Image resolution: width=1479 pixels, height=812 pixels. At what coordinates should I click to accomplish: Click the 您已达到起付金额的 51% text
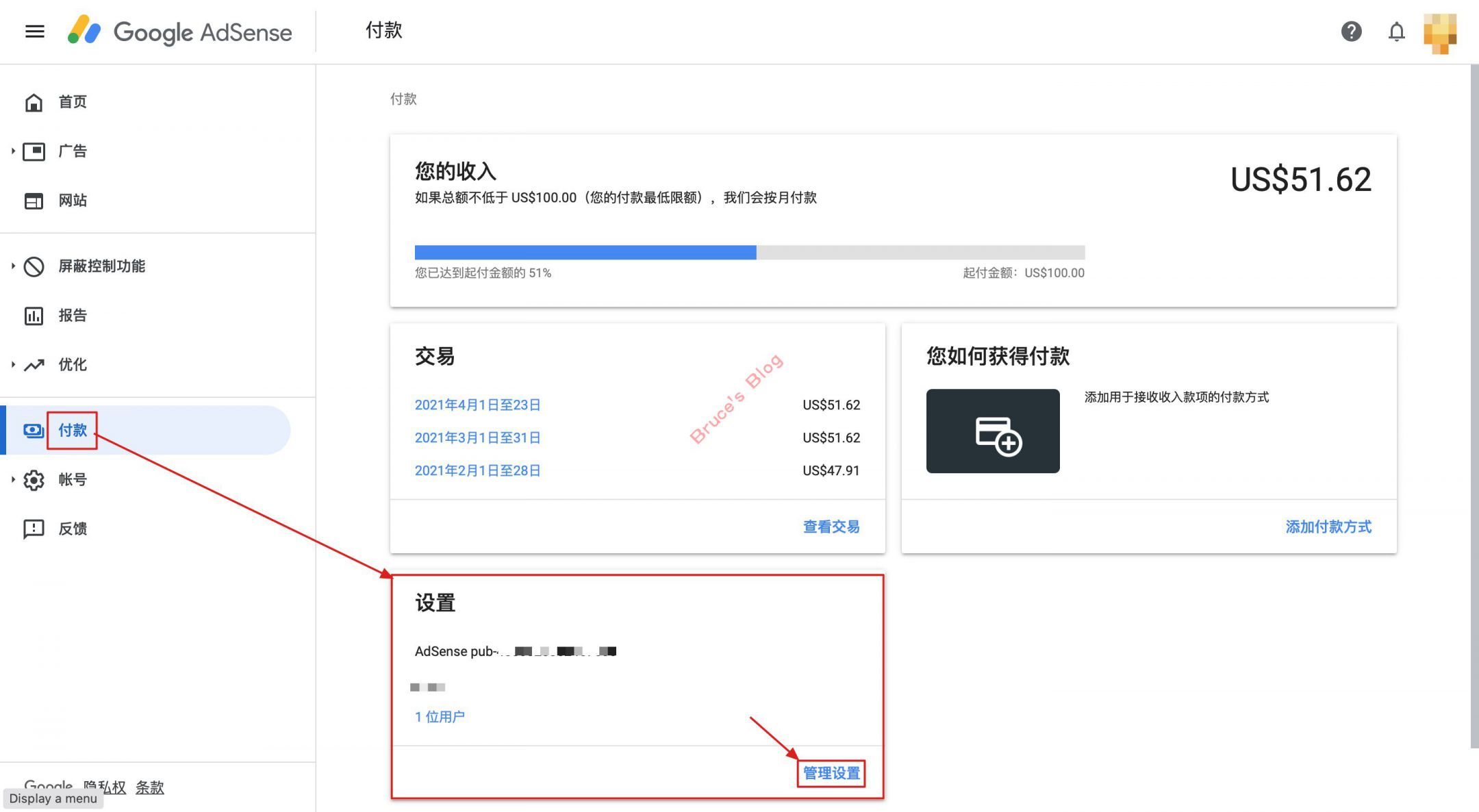coord(483,273)
